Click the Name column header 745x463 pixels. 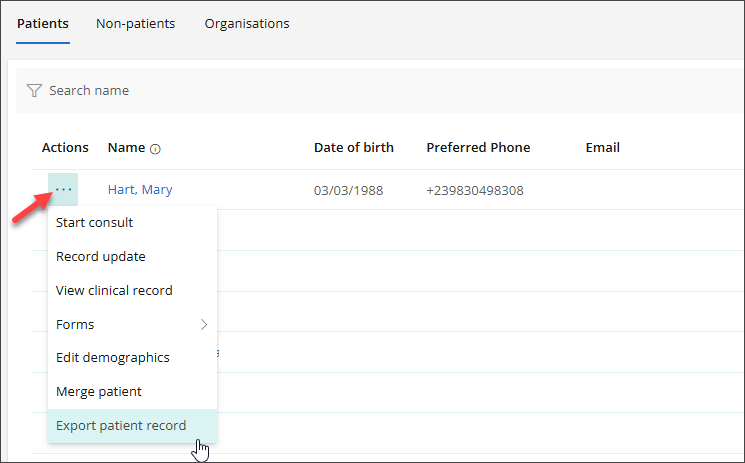pos(126,148)
